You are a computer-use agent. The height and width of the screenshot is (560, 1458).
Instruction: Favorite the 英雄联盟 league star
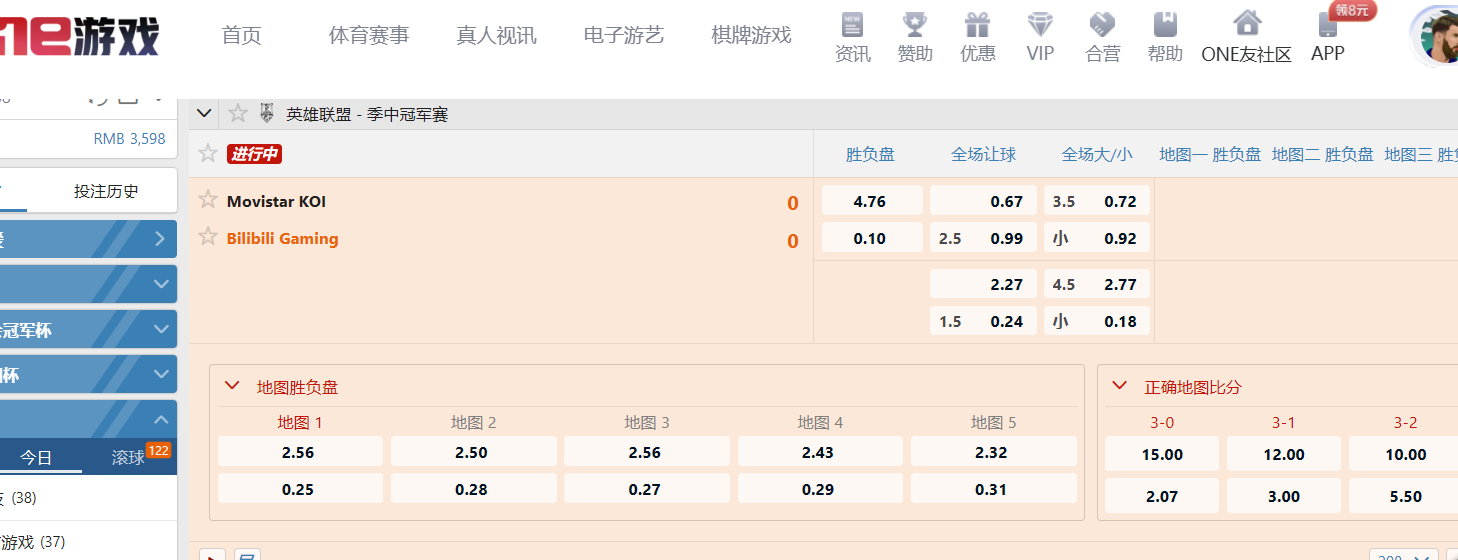tap(238, 113)
